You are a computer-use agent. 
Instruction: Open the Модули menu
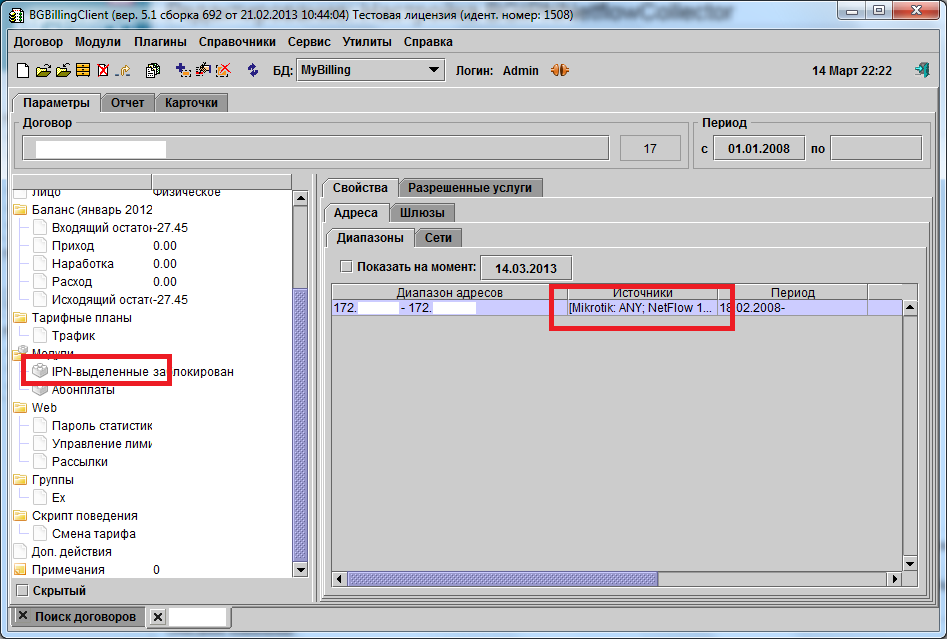pyautogui.click(x=98, y=42)
